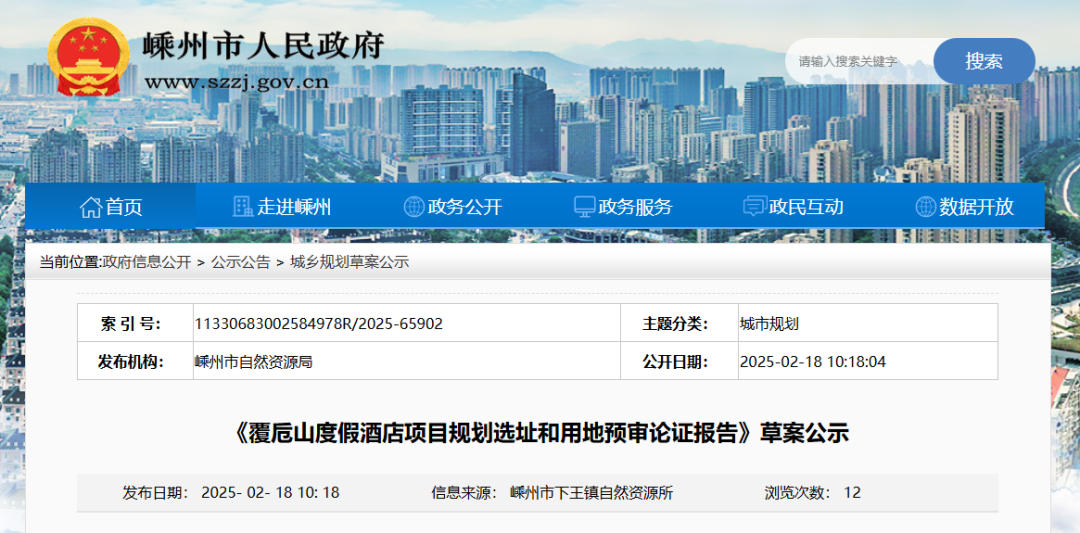Open the 城乡规划草案公示 breadcrumb link
This screenshot has height=533, width=1080.
click(x=349, y=262)
